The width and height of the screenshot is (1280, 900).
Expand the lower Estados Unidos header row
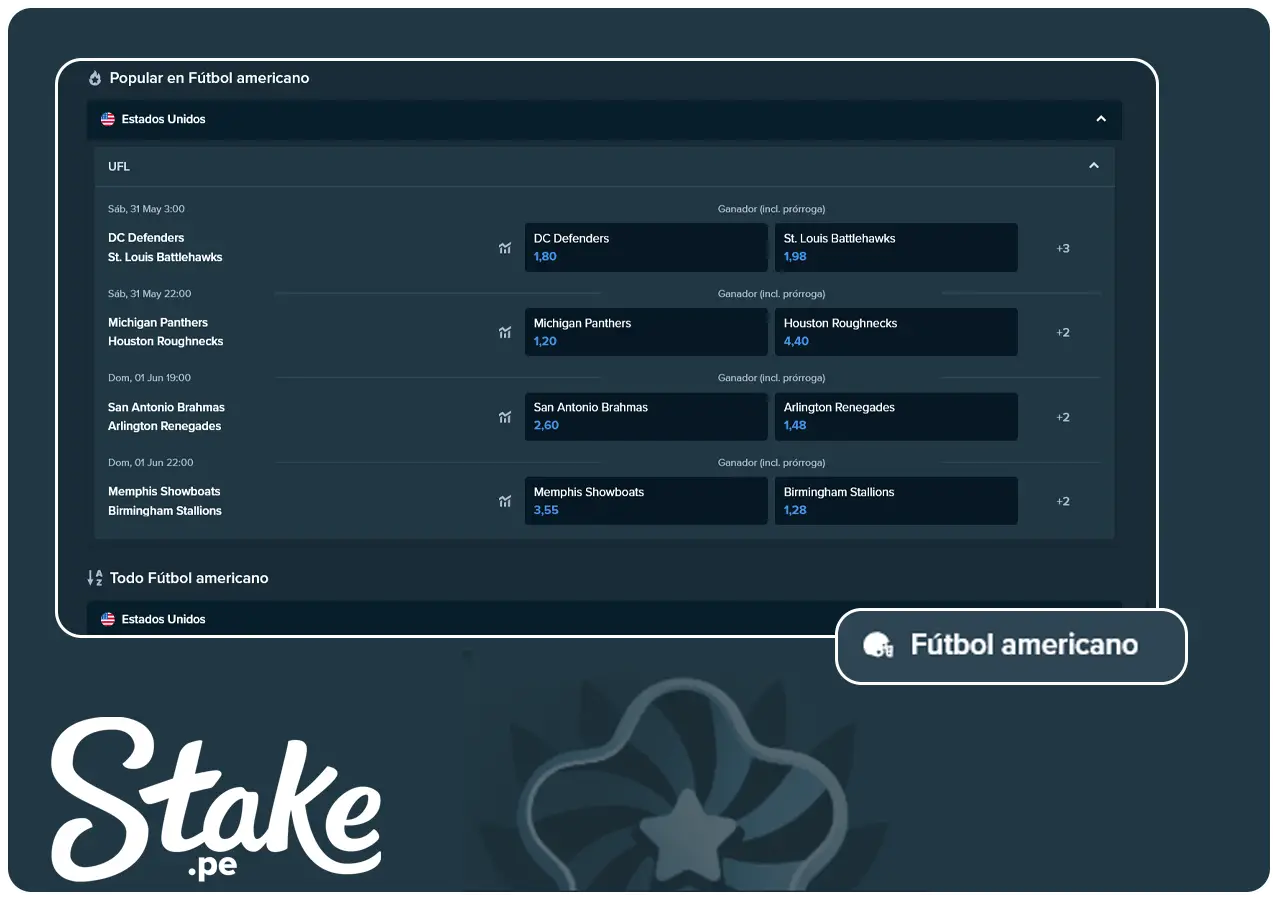coord(604,618)
